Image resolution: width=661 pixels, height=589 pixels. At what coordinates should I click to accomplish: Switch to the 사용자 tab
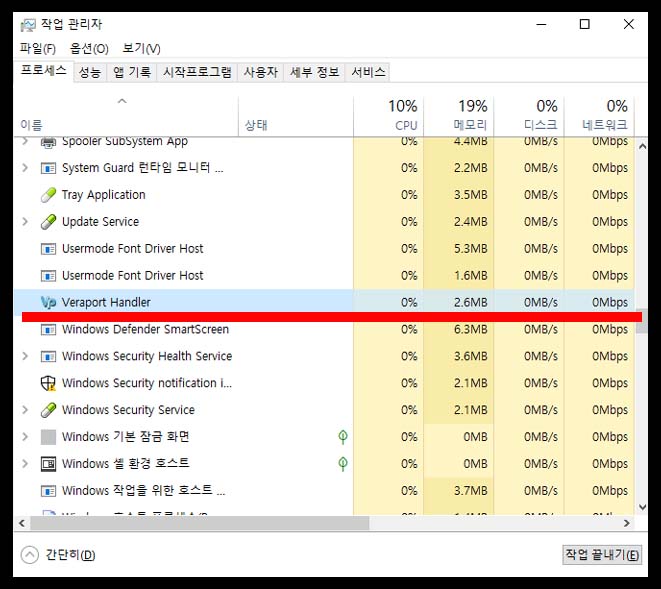point(261,73)
